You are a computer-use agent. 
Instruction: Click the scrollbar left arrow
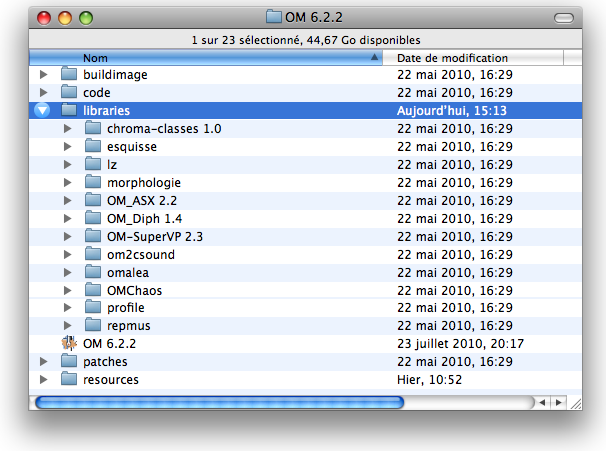(x=543, y=403)
